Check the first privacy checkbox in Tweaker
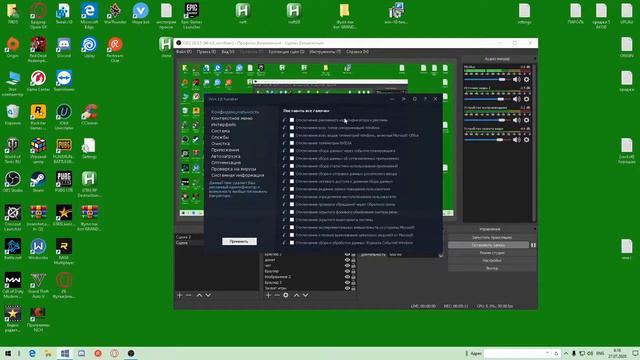The image size is (640, 360). tap(292, 120)
